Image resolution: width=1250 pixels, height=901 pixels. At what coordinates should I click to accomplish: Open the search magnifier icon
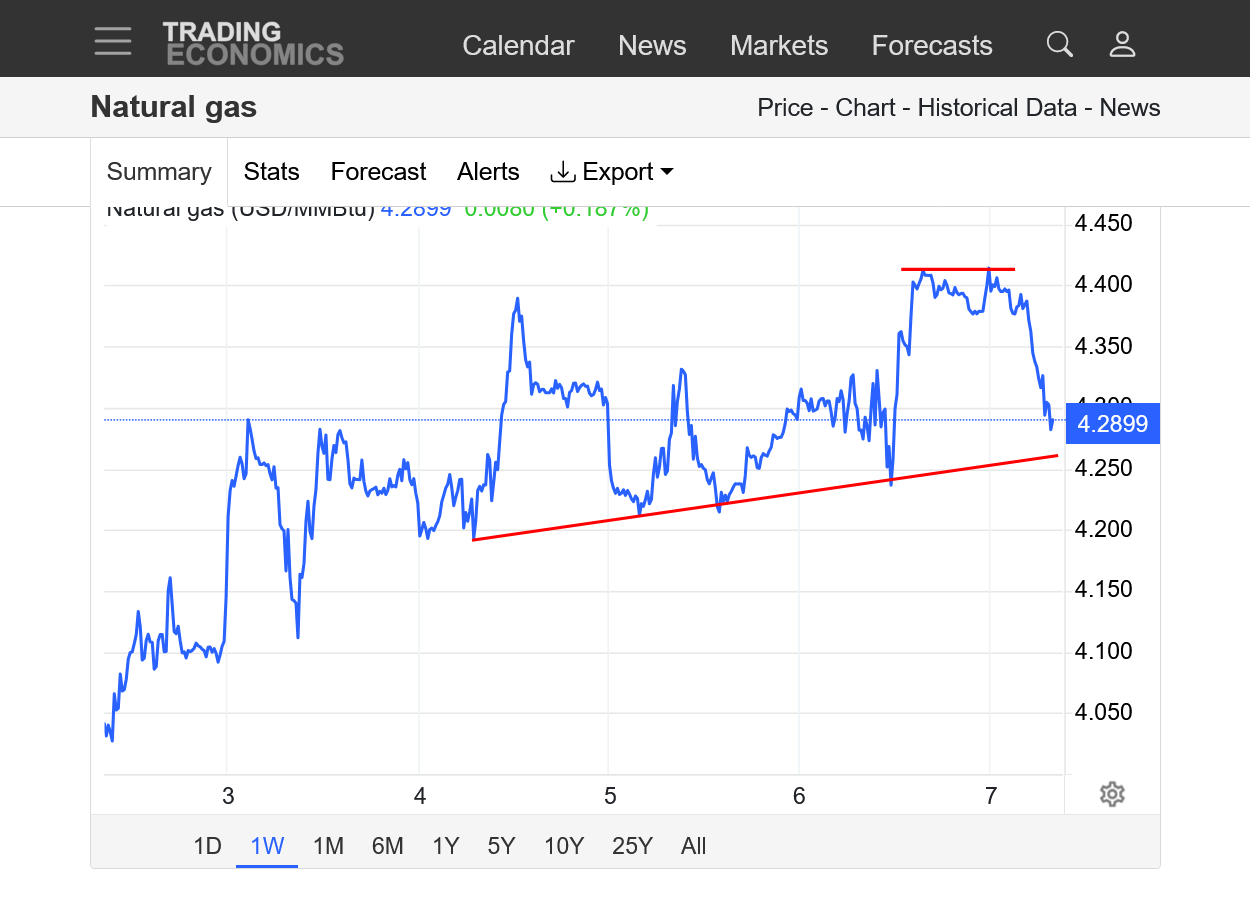click(x=1059, y=44)
